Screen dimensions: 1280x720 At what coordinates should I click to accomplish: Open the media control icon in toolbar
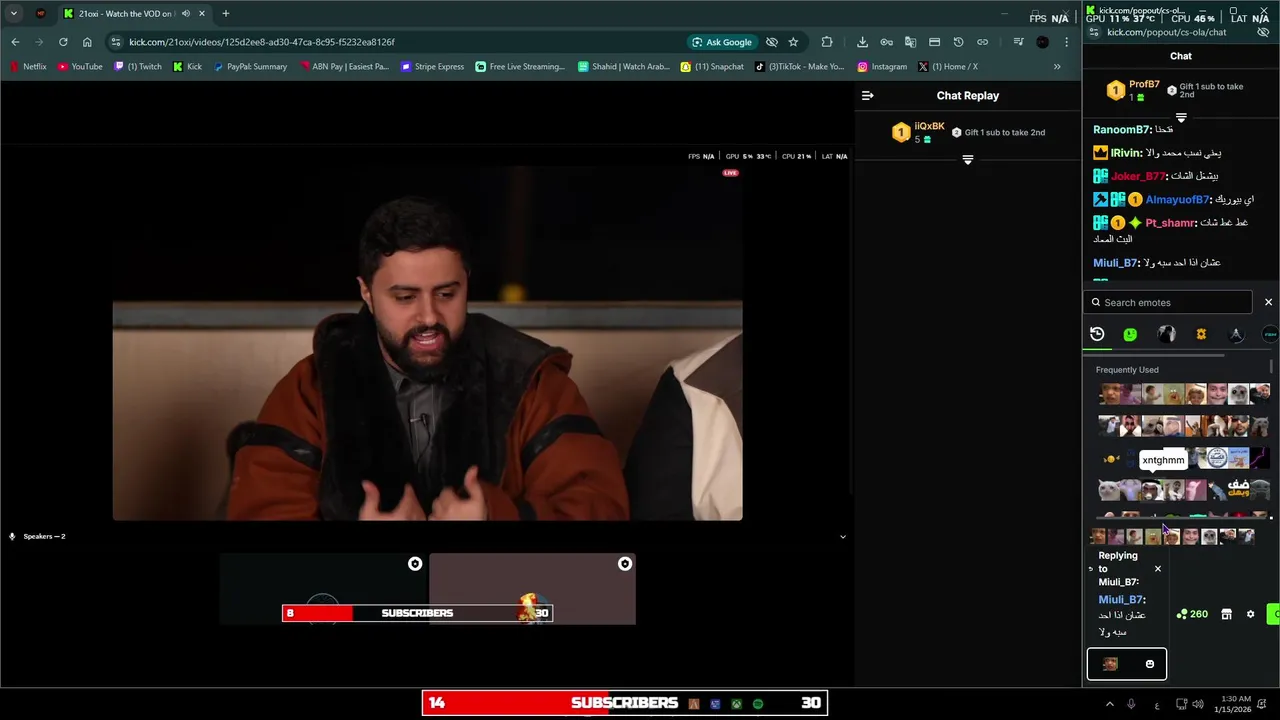pyautogui.click(x=1018, y=42)
